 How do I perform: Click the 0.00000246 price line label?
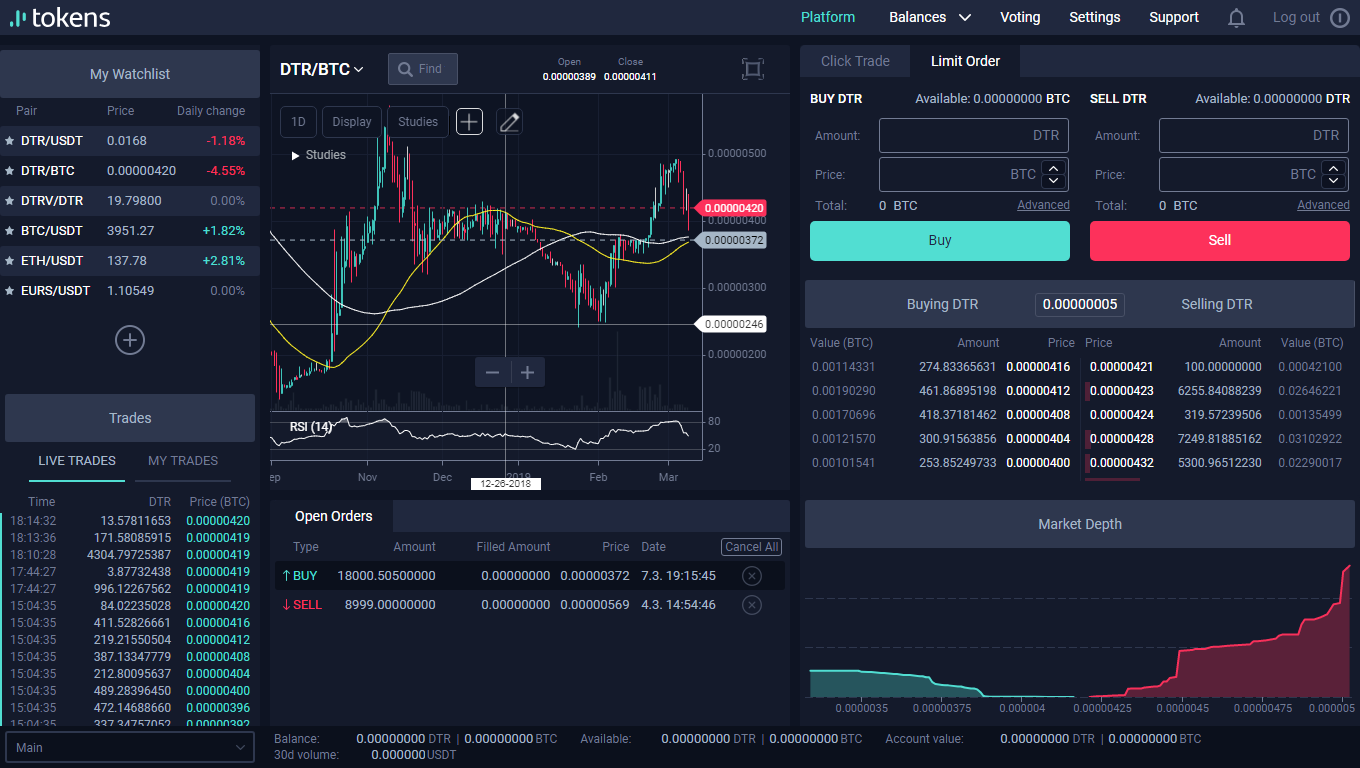tap(731, 324)
